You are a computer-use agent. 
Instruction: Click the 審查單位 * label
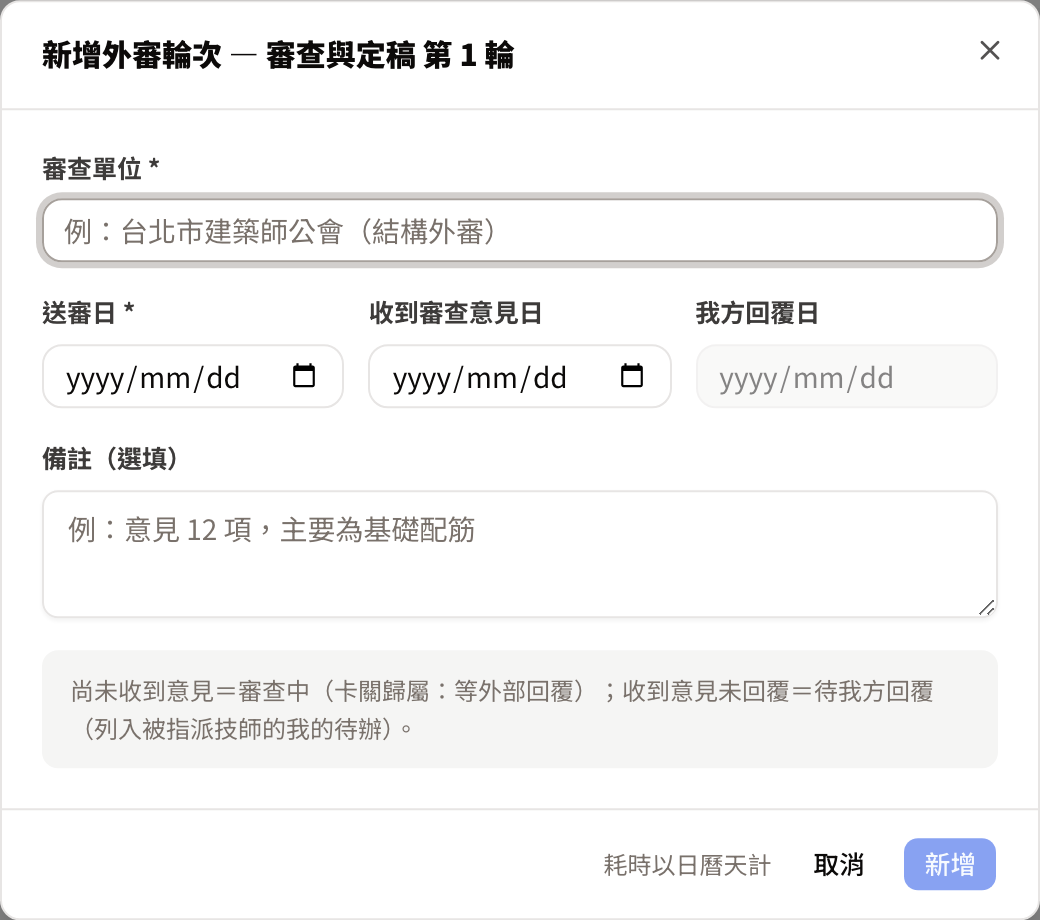pyautogui.click(x=101, y=168)
